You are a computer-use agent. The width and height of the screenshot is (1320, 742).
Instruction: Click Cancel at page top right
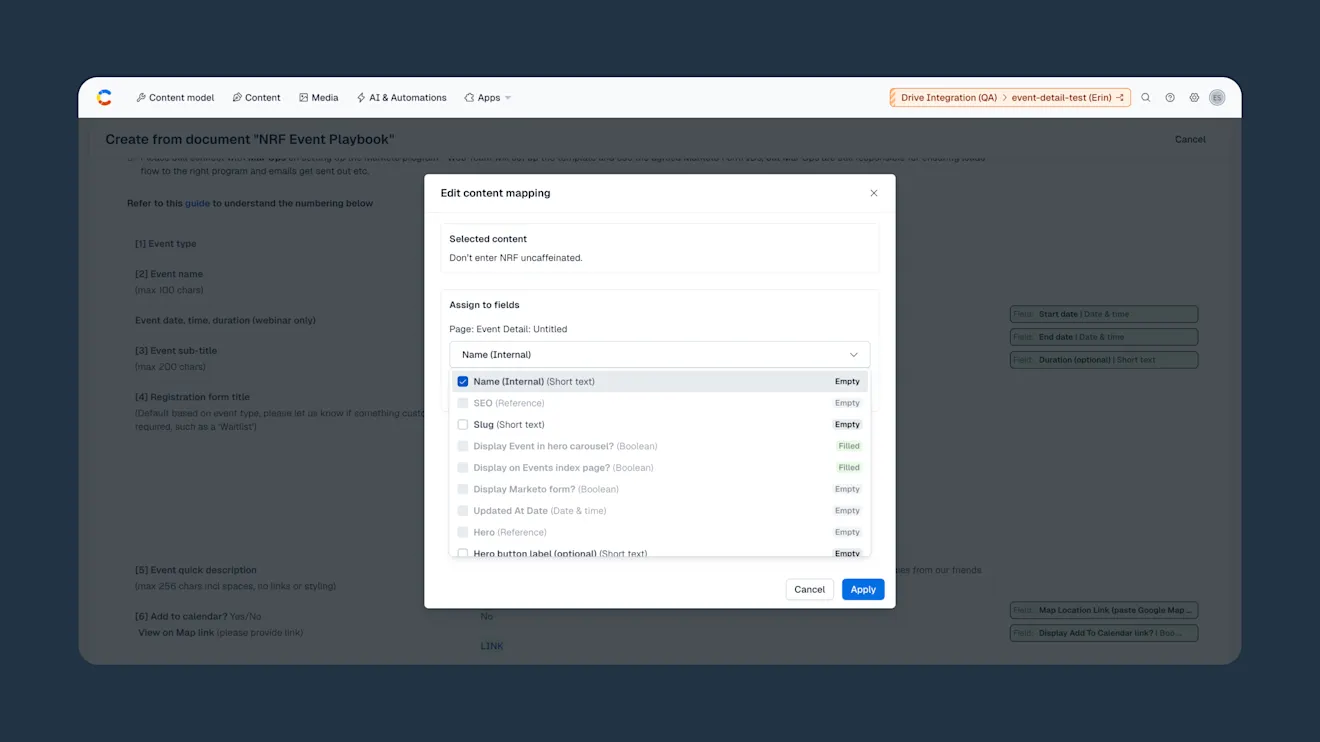coord(1190,140)
